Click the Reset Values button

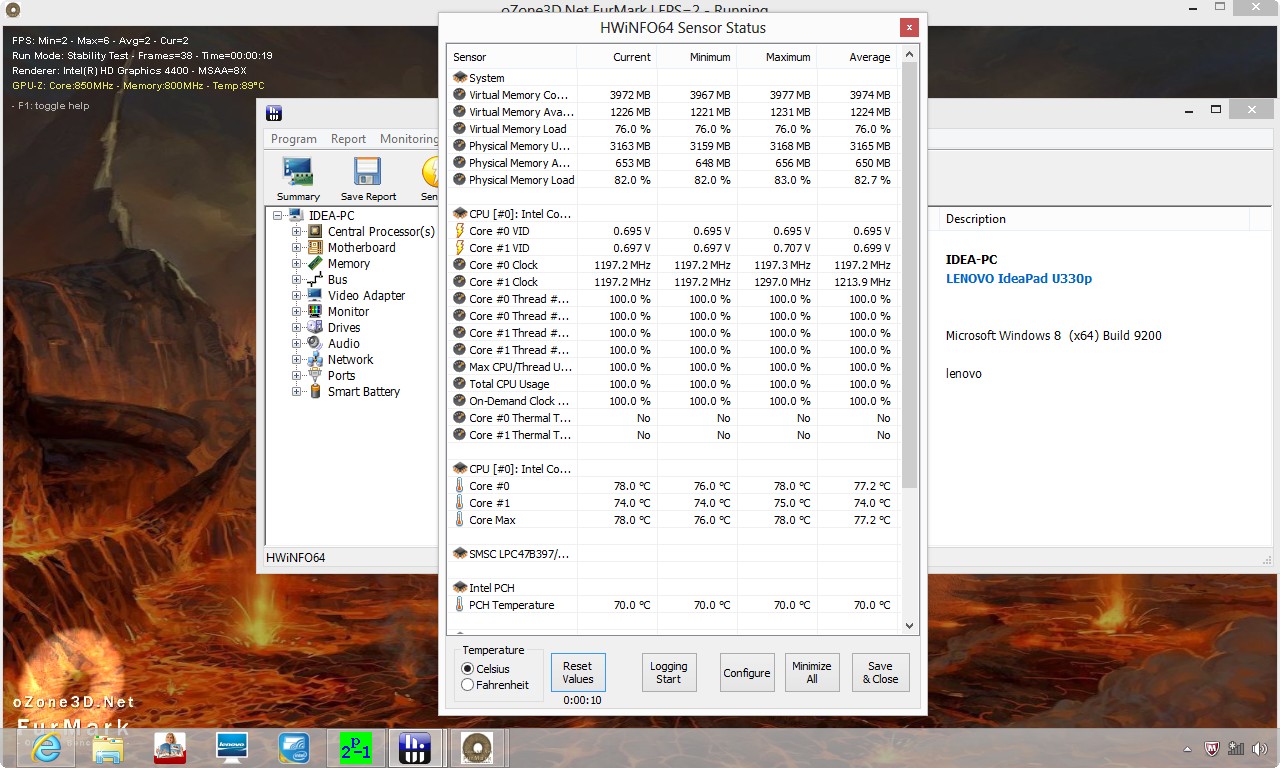pos(578,673)
